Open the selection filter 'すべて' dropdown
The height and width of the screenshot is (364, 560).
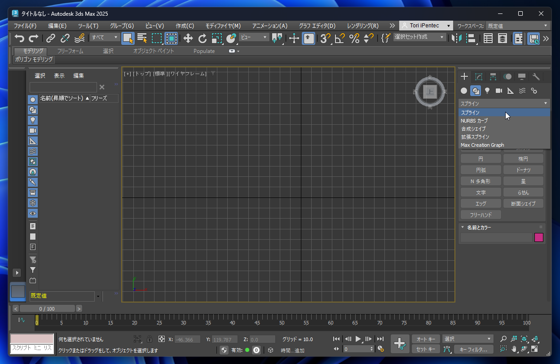point(105,37)
